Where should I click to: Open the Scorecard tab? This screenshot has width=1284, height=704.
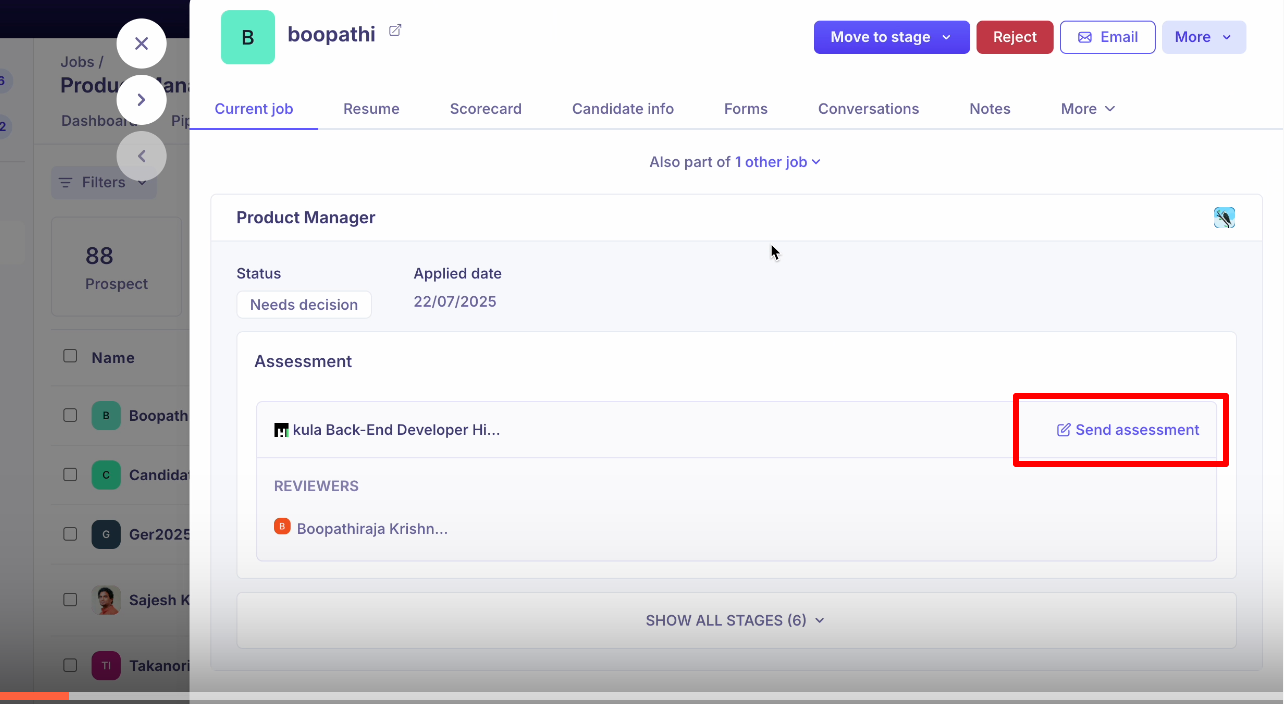coord(486,109)
